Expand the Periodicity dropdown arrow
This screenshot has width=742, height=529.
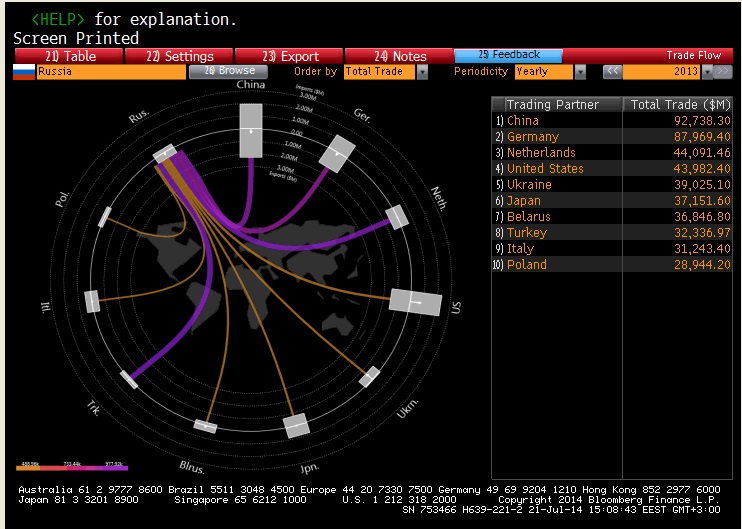point(580,72)
